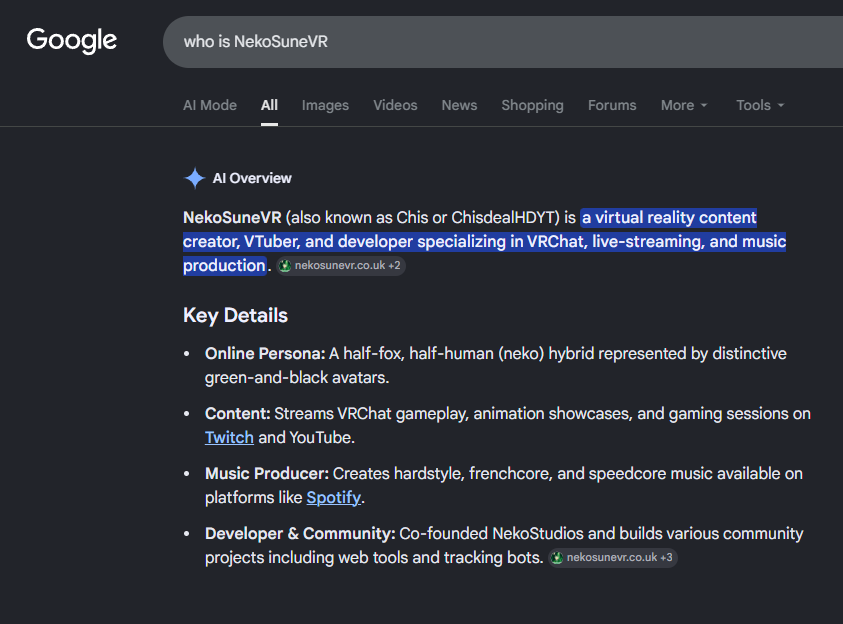843x624 pixels.
Task: Switch to Images tab
Action: point(325,105)
